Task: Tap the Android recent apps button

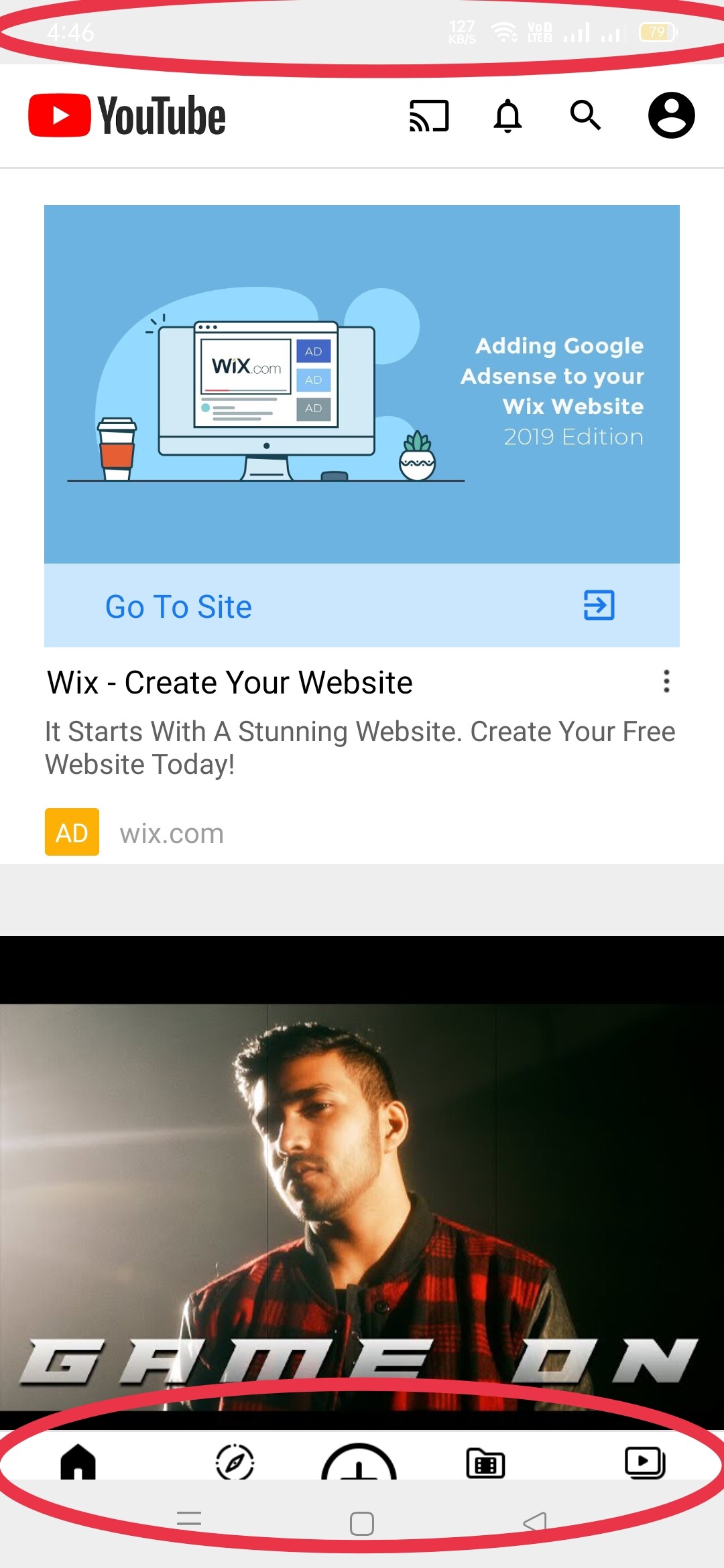Action: [x=189, y=1518]
